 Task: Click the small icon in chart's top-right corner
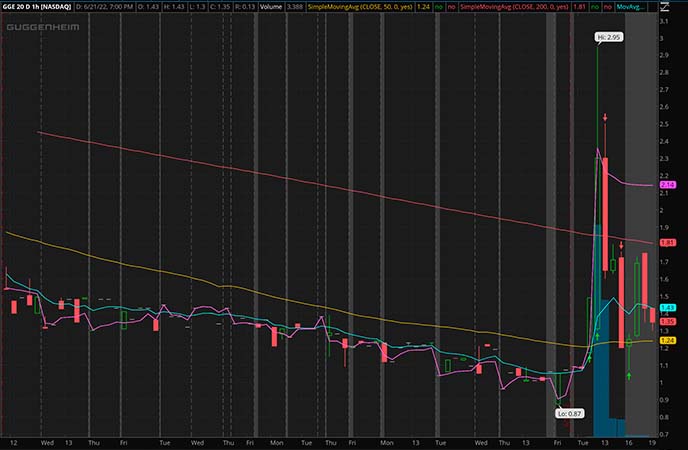pos(680,7)
